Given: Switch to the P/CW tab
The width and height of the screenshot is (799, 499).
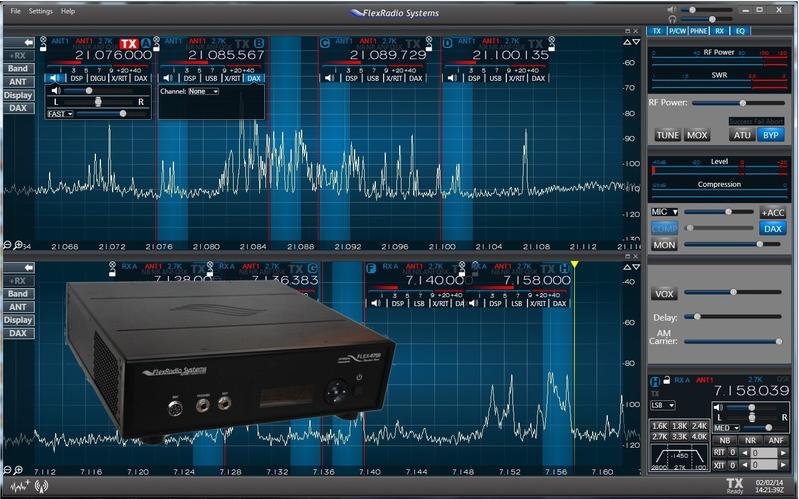Looking at the screenshot, I should click(677, 31).
